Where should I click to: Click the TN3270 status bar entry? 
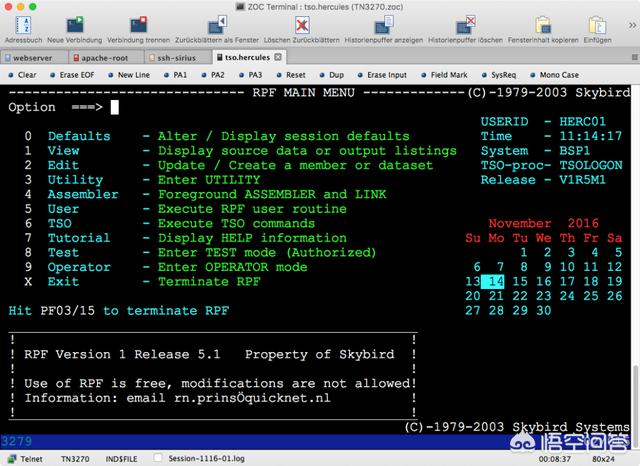(75, 459)
